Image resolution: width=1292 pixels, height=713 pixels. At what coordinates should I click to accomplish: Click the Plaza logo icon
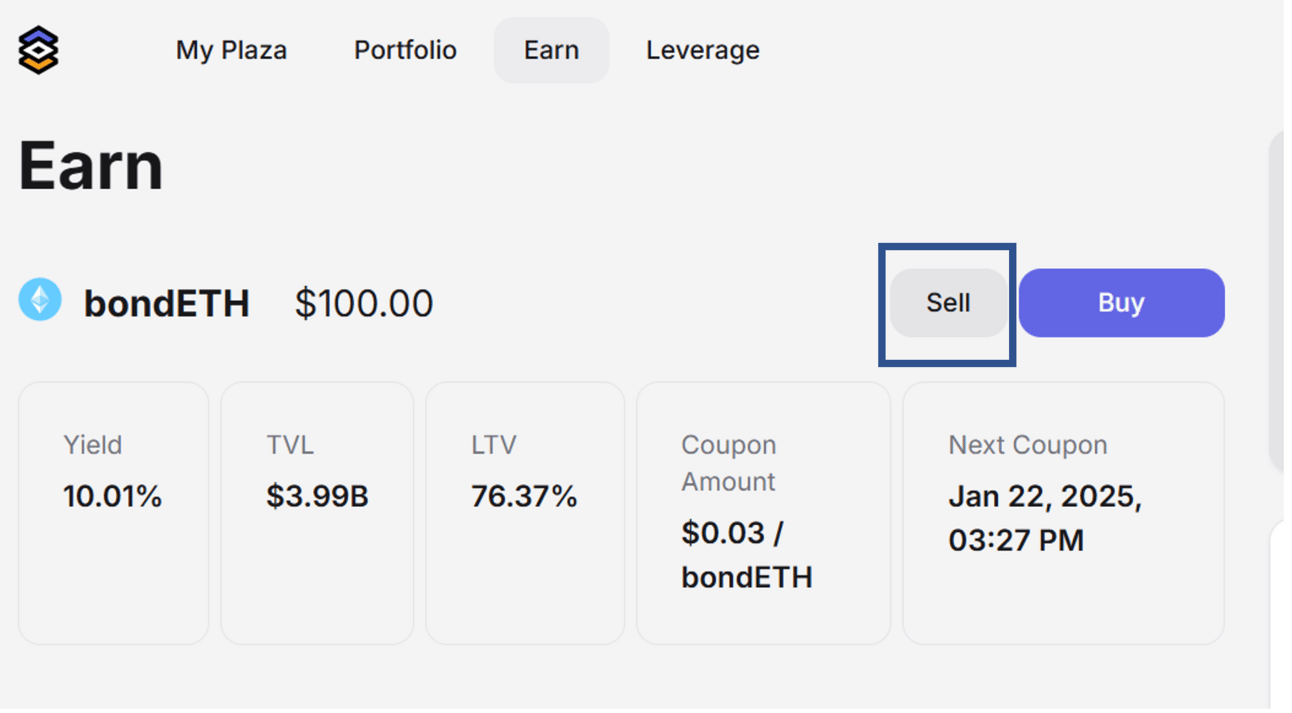[39, 50]
